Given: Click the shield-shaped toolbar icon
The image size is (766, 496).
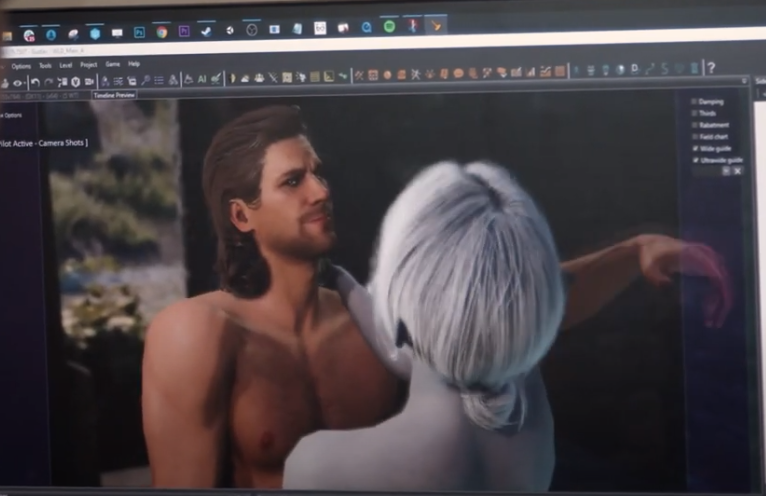Looking at the screenshot, I should click(x=75, y=81).
